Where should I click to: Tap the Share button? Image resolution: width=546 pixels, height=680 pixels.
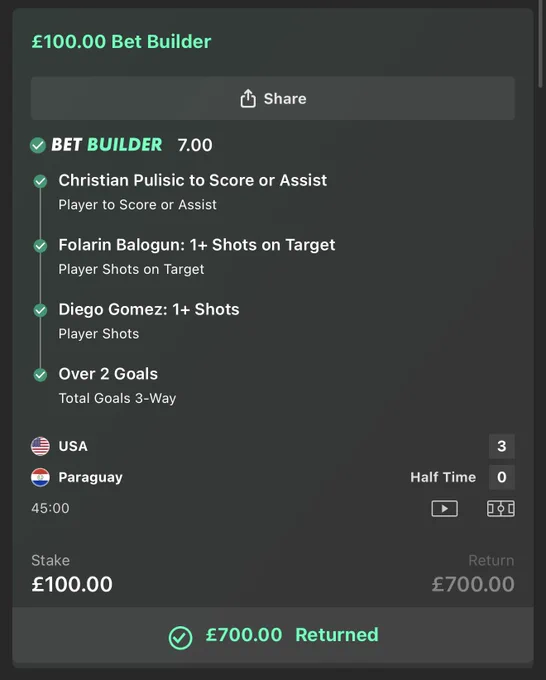pyautogui.click(x=273, y=98)
